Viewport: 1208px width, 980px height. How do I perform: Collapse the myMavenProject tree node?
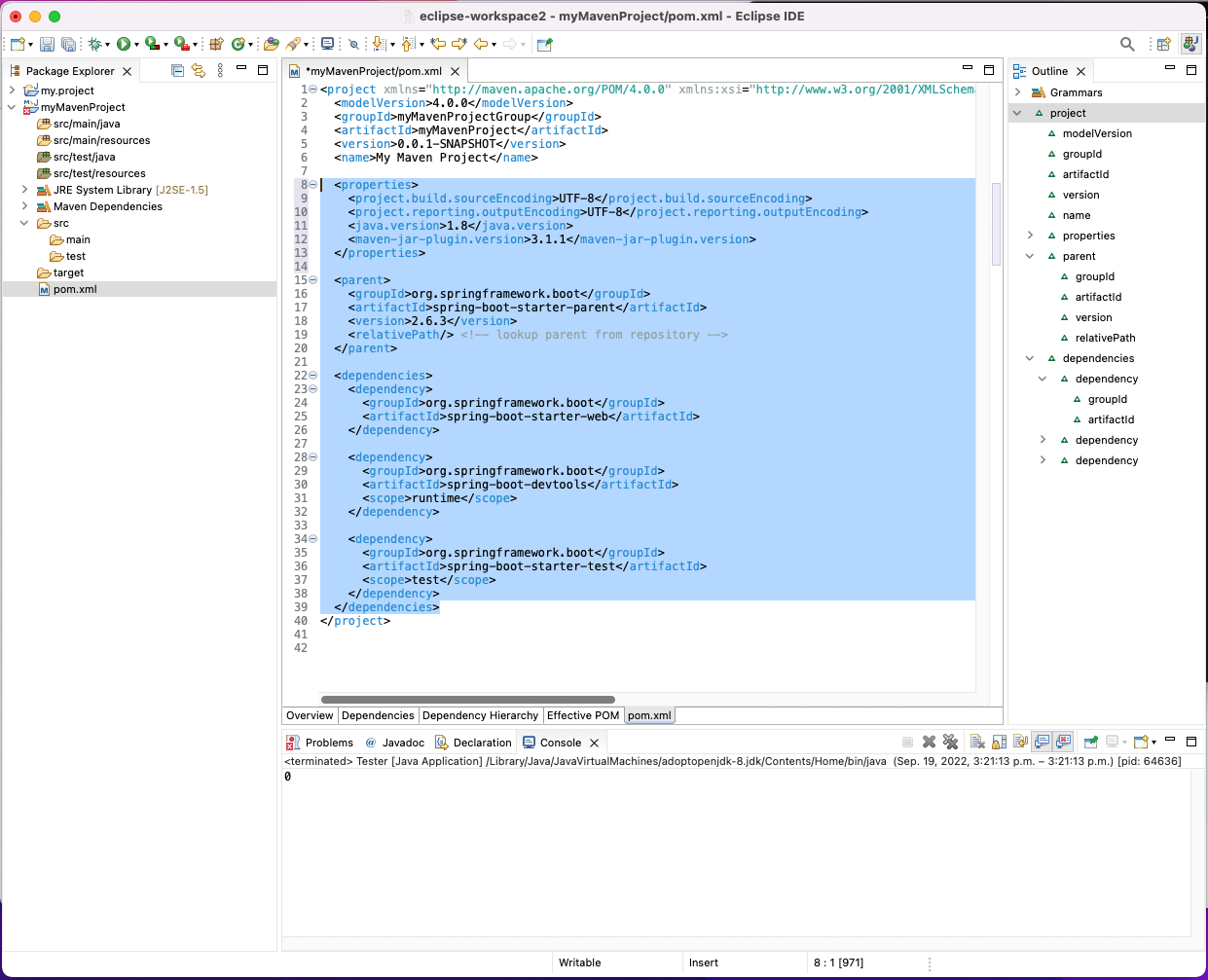tap(12, 107)
